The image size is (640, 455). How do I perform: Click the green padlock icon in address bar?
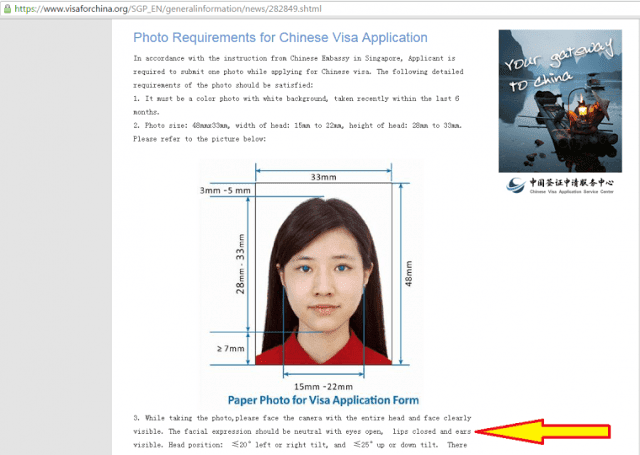coord(7,8)
